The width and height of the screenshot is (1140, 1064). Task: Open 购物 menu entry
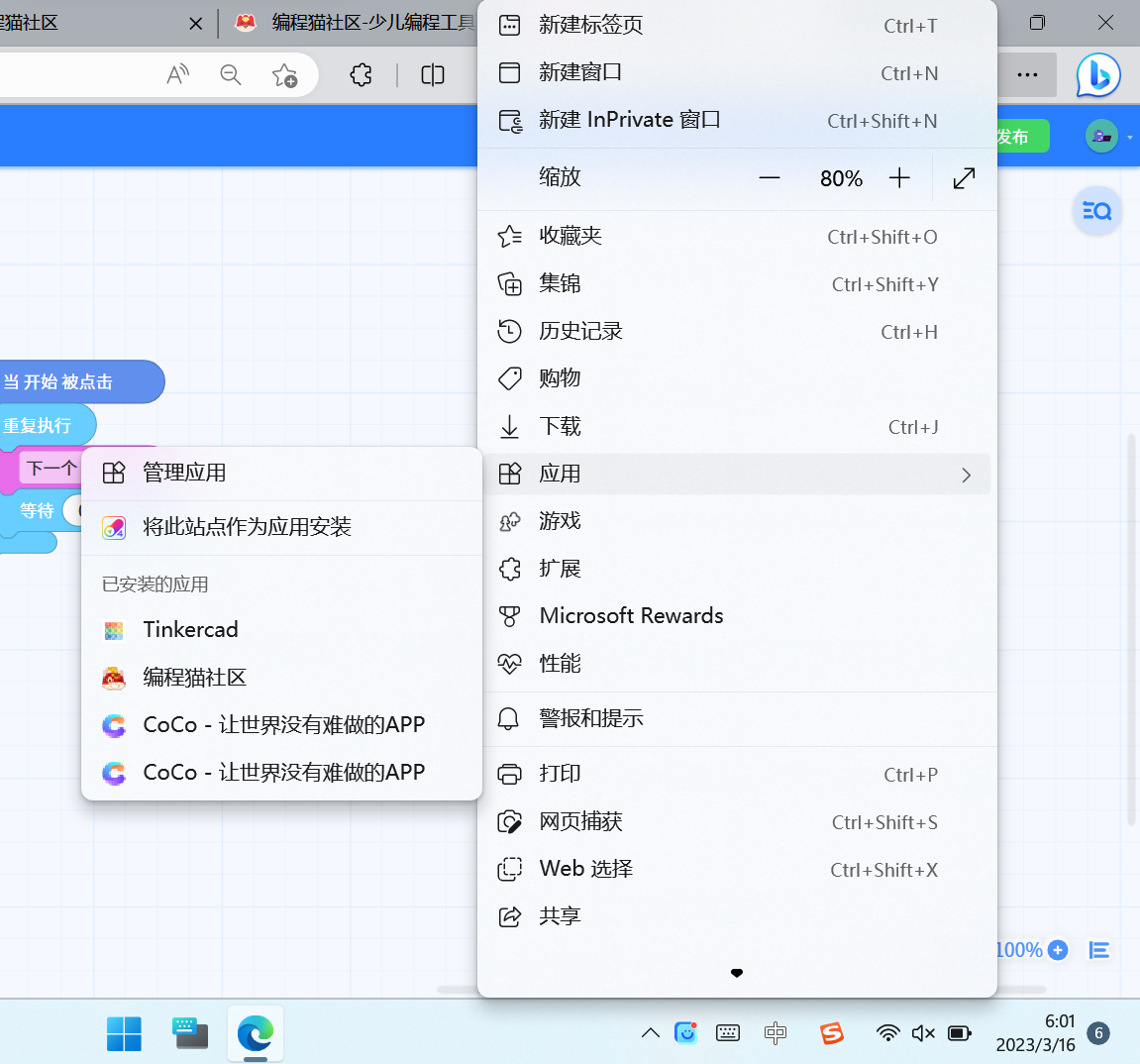point(737,378)
